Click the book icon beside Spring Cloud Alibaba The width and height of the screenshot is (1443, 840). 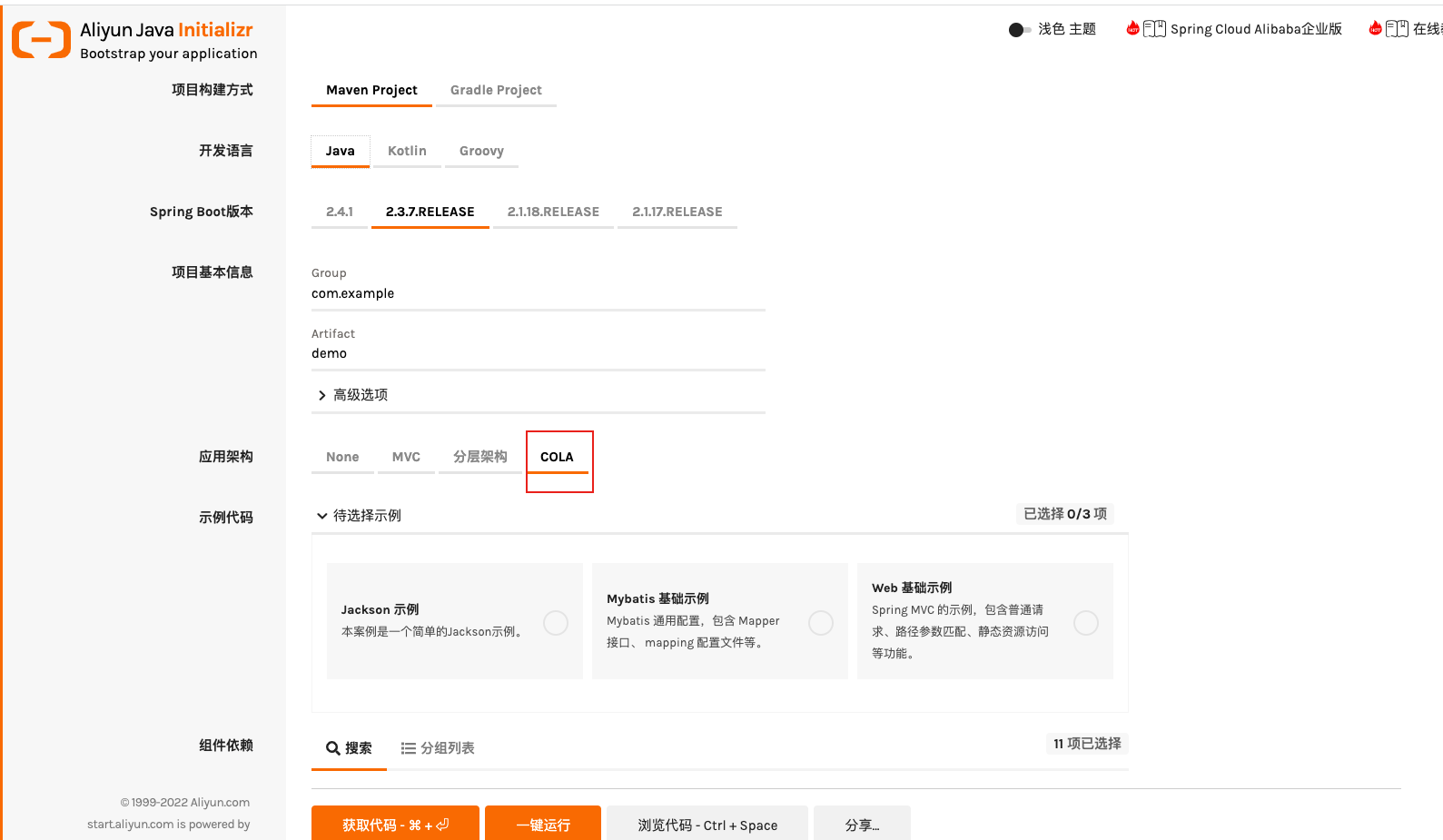coord(1154,29)
